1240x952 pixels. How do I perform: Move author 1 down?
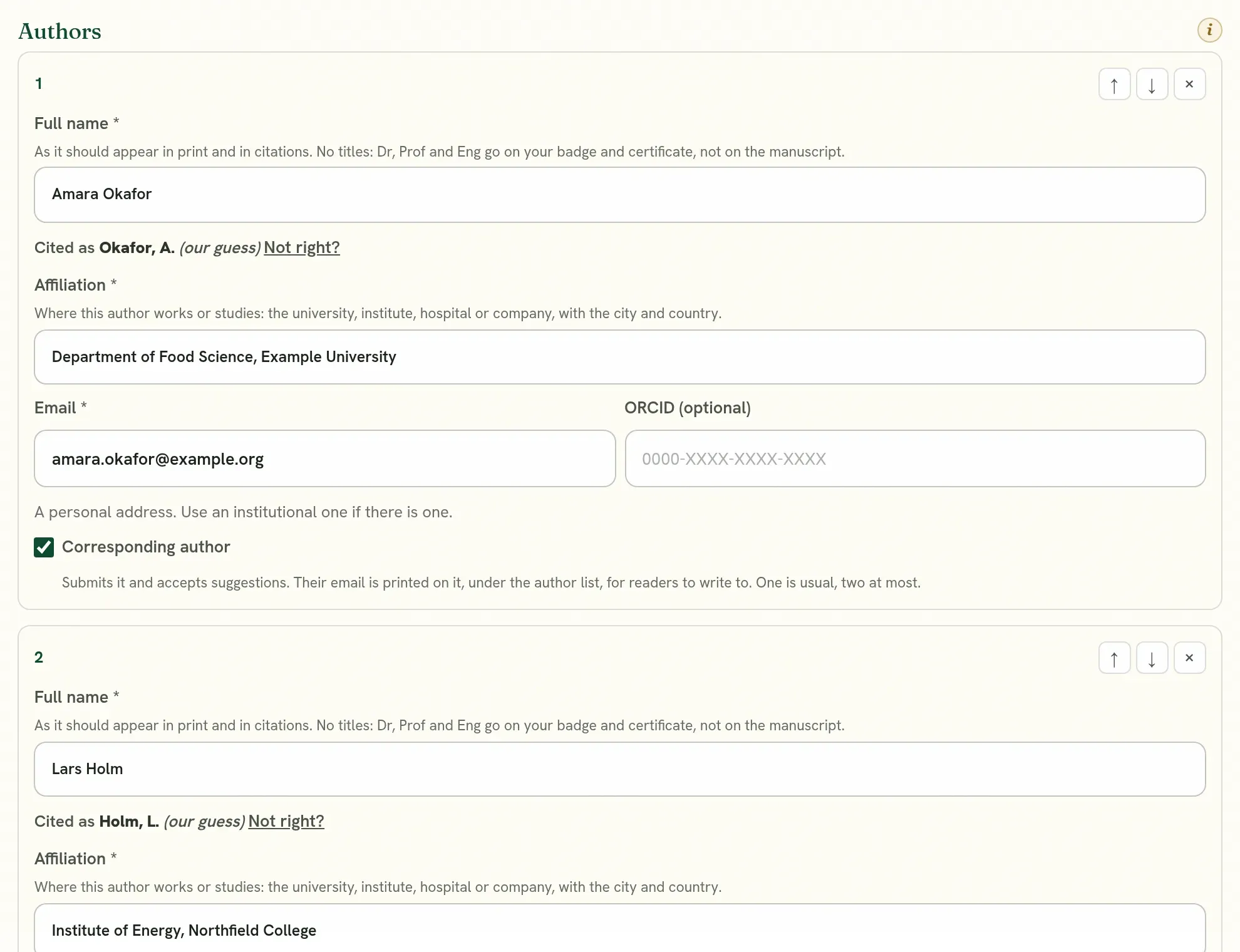tap(1152, 84)
